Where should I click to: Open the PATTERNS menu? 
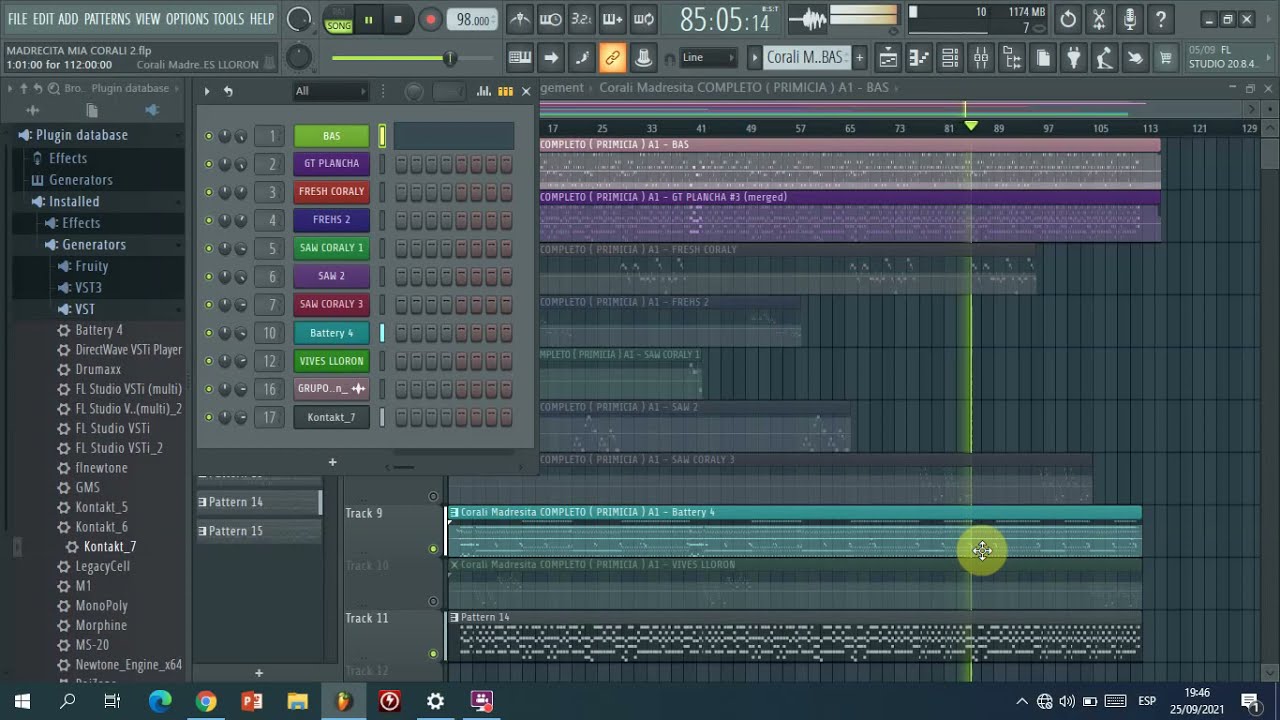tap(107, 19)
